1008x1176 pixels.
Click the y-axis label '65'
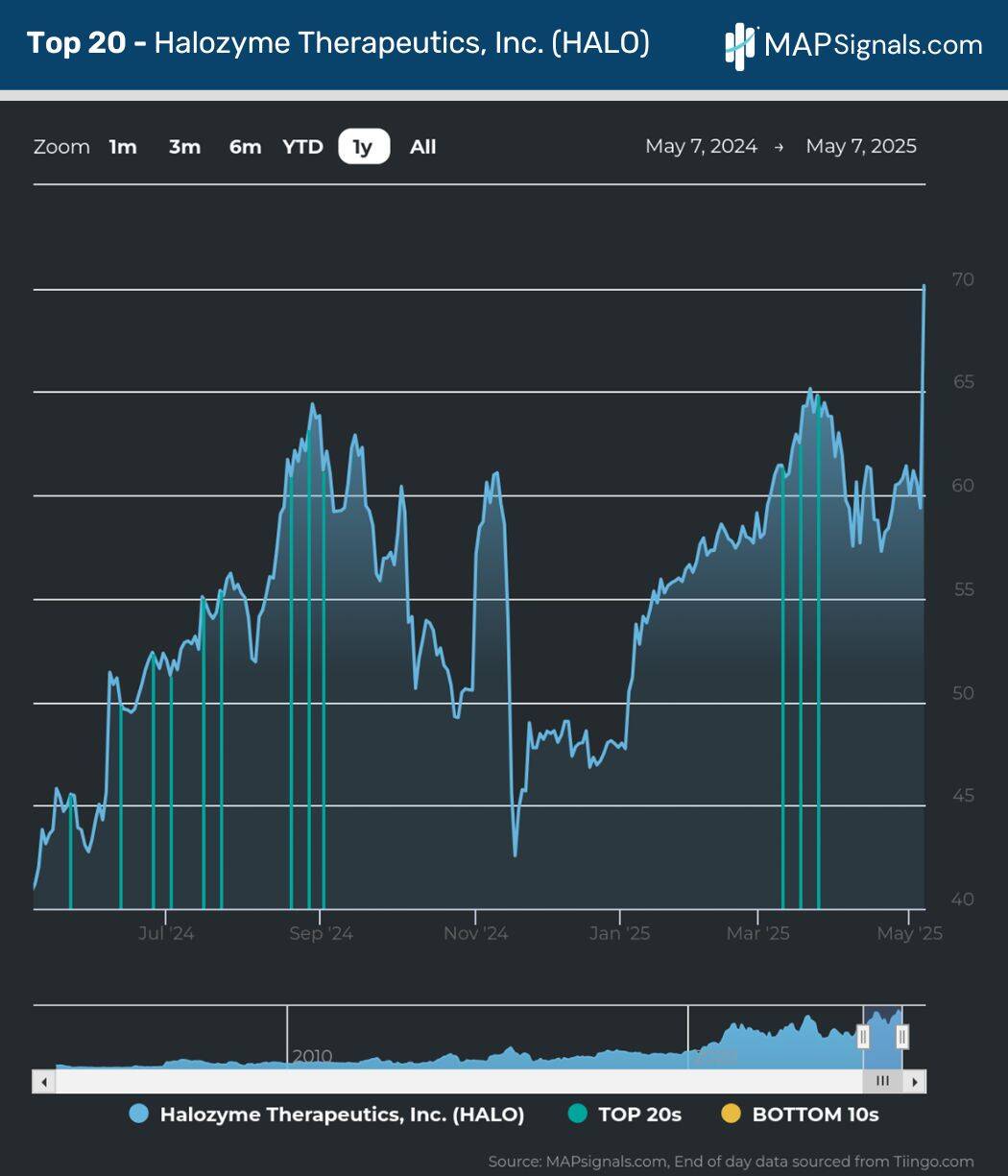[962, 382]
